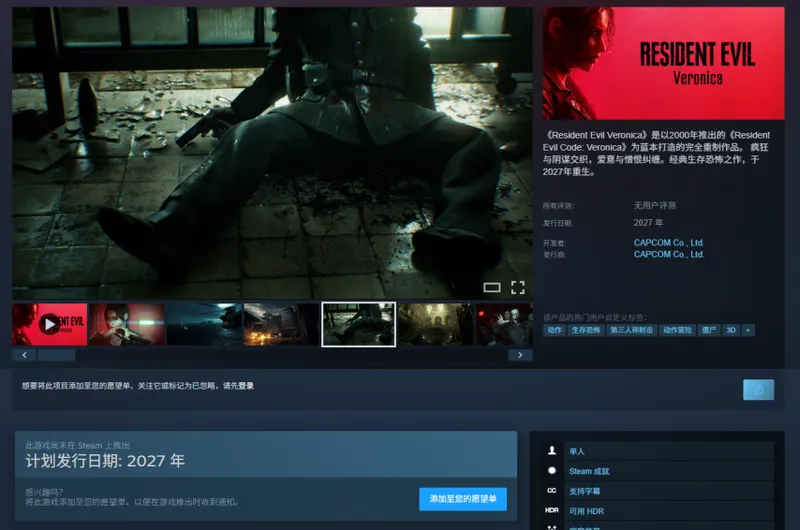The height and width of the screenshot is (530, 800).
Task: Select the dim mansion hall thumbnail
Action: click(436, 324)
